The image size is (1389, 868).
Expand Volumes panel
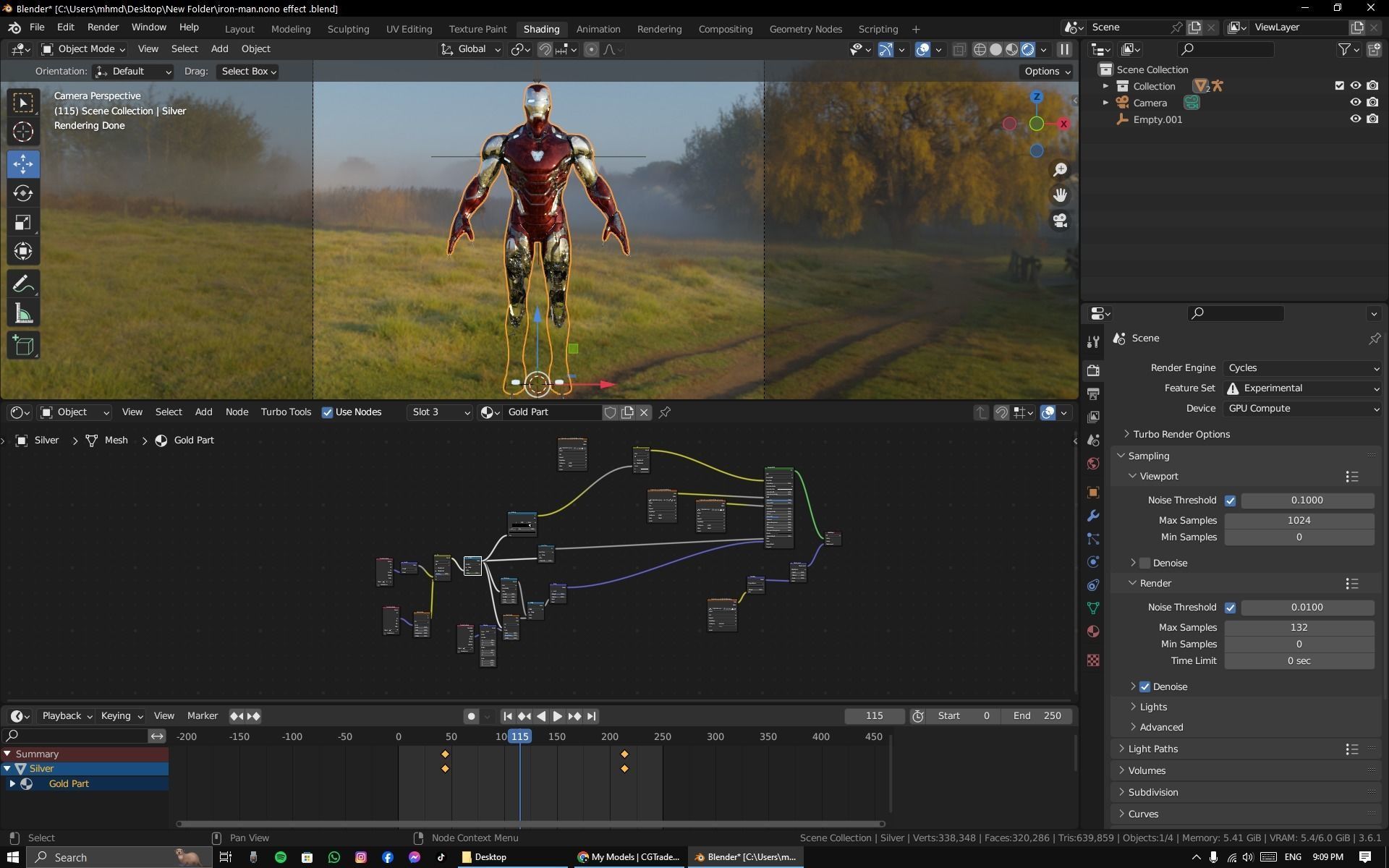[x=1147, y=770]
